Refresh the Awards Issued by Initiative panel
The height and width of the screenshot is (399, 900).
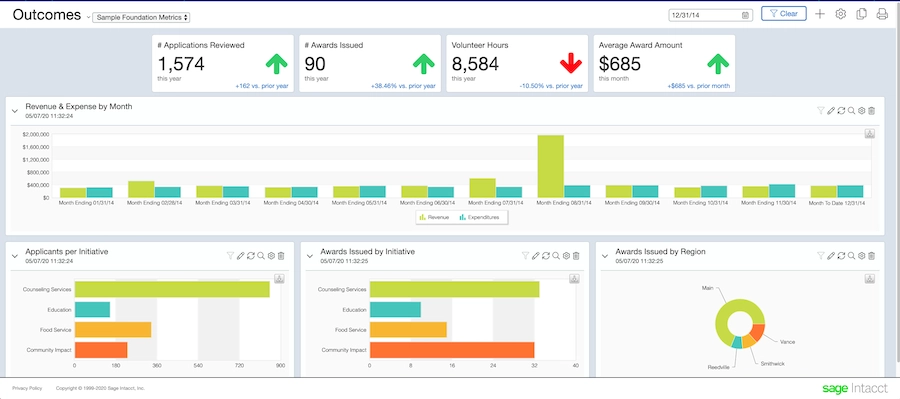coord(546,256)
